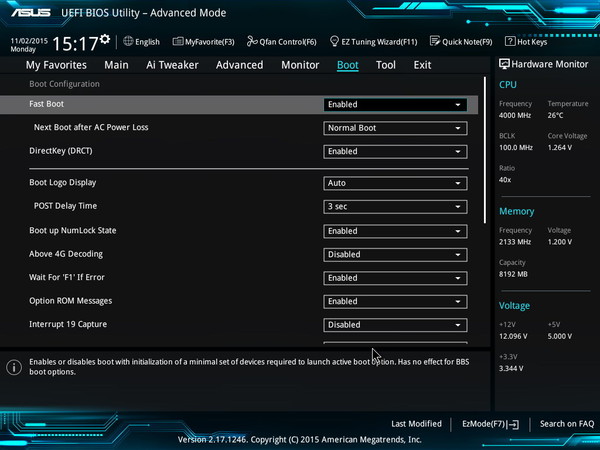Screen dimensions: 600x450
Task: Click the +3.3V 3.344 V reading
Action: pyautogui.click(x=511, y=368)
